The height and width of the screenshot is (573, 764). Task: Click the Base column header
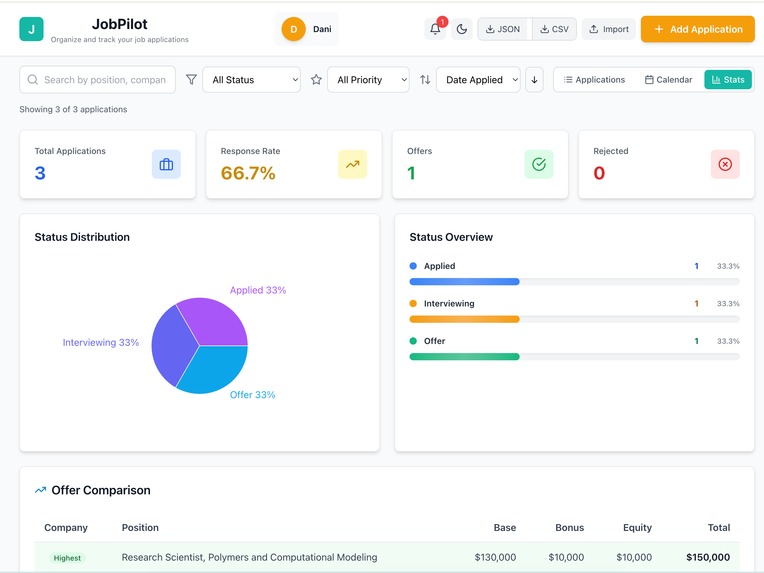pos(505,528)
